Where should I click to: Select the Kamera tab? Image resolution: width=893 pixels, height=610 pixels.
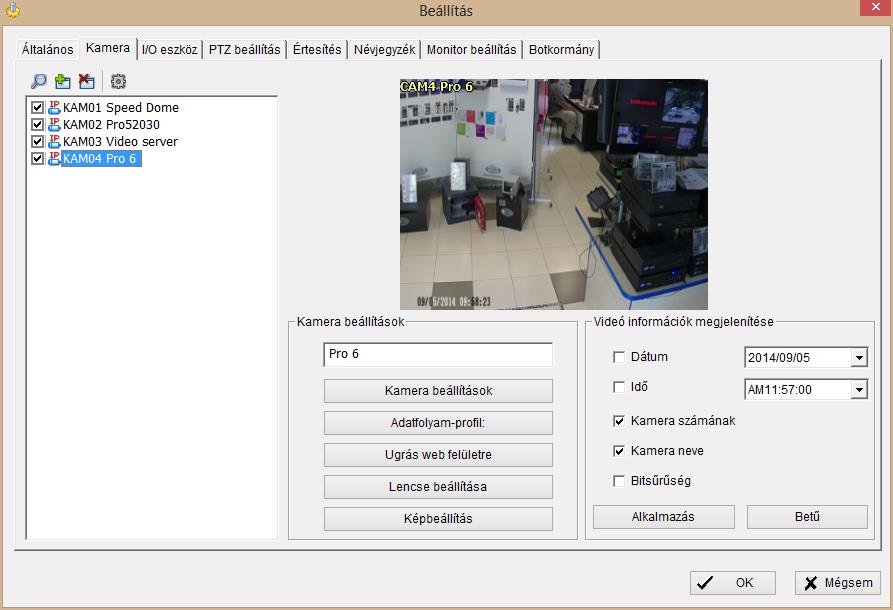tap(108, 48)
